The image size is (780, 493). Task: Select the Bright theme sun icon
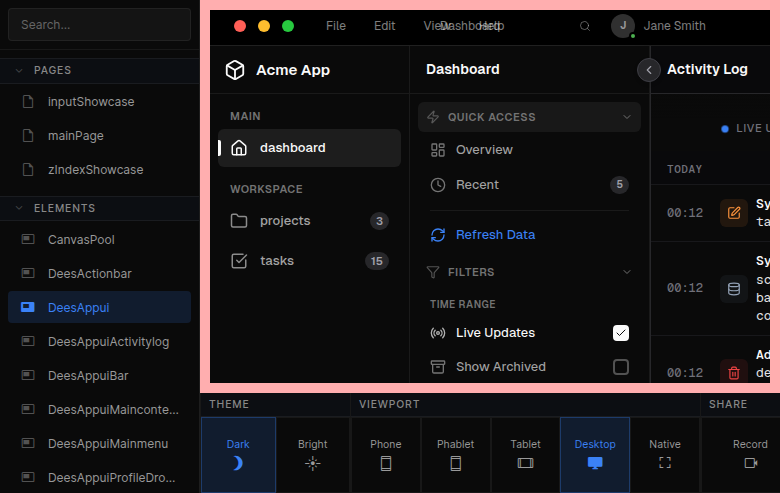(x=313, y=463)
